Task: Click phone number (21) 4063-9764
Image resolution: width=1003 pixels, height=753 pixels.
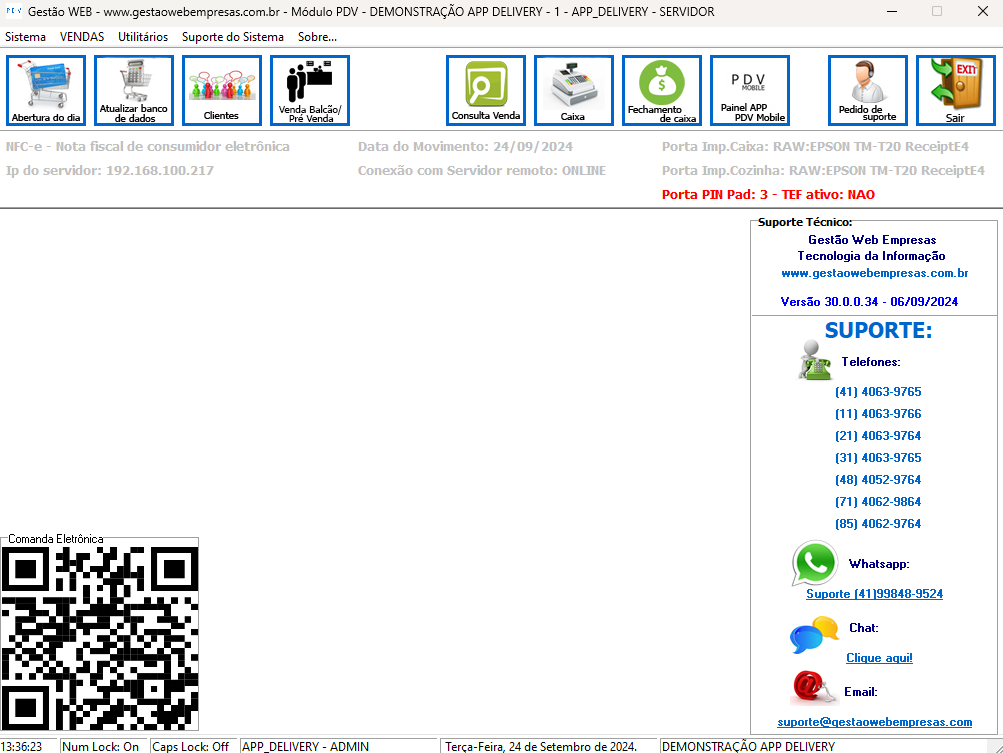Action: pos(878,436)
